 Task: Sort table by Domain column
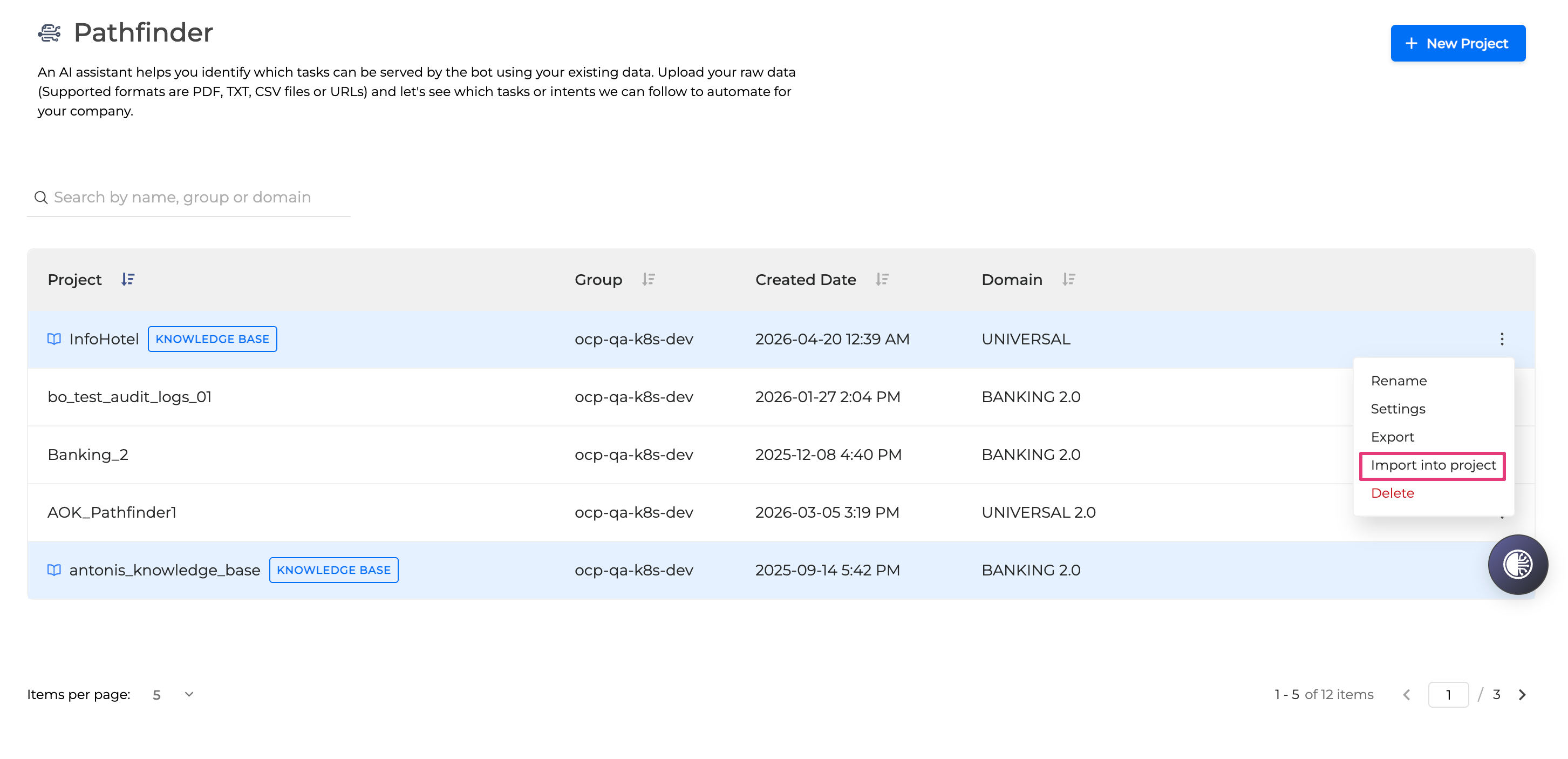(x=1069, y=280)
